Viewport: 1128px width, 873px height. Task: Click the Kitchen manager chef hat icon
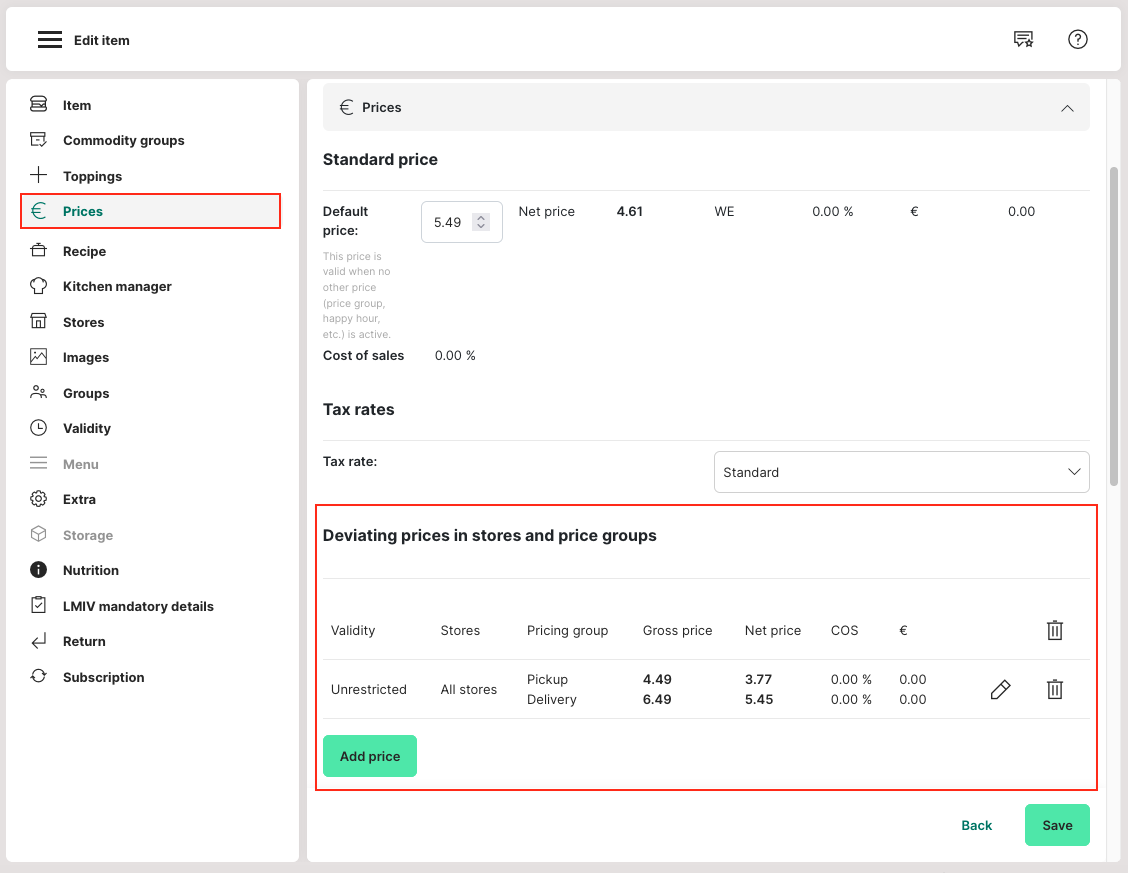[x=38, y=286]
